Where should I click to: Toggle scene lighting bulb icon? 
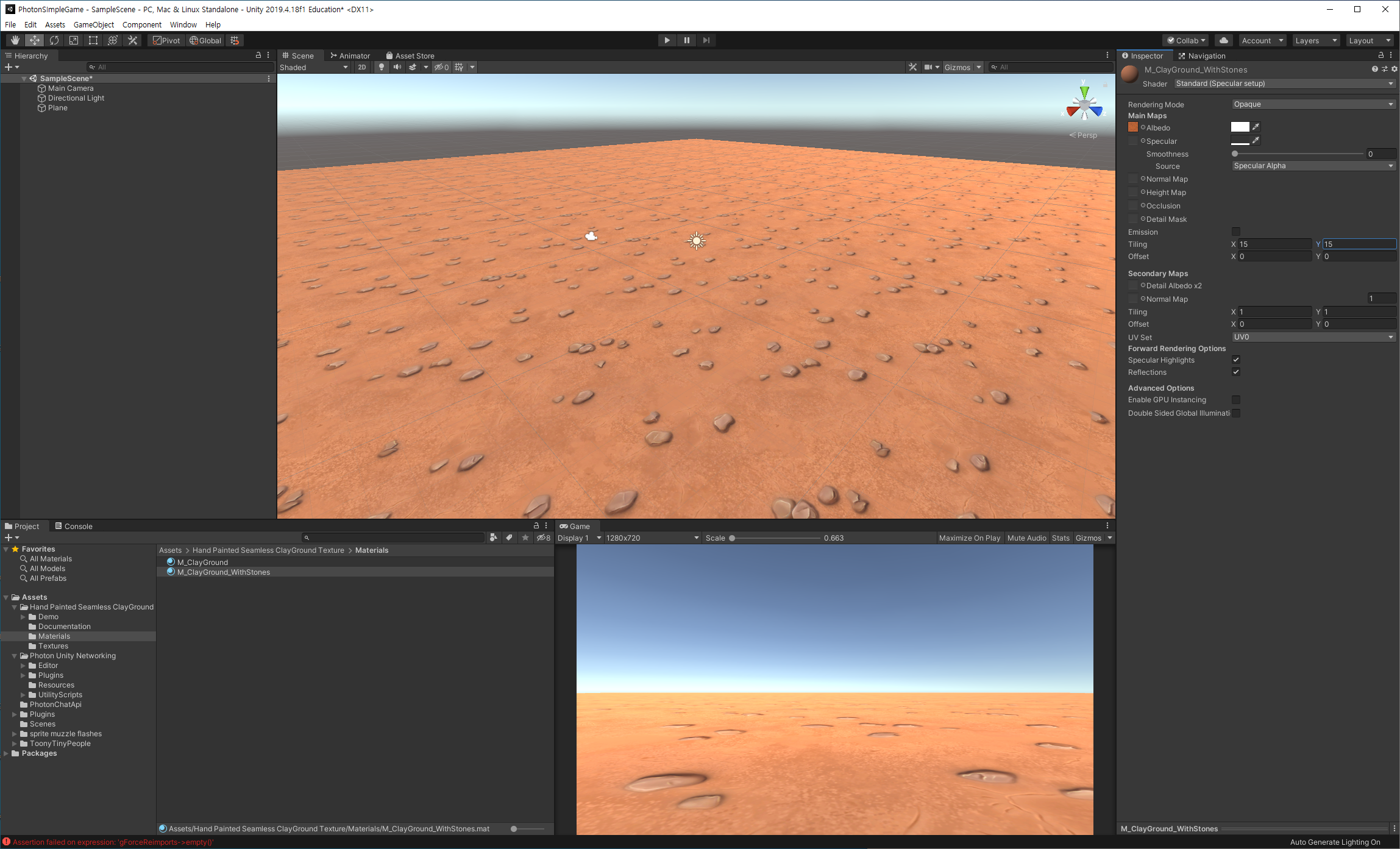pyautogui.click(x=382, y=67)
